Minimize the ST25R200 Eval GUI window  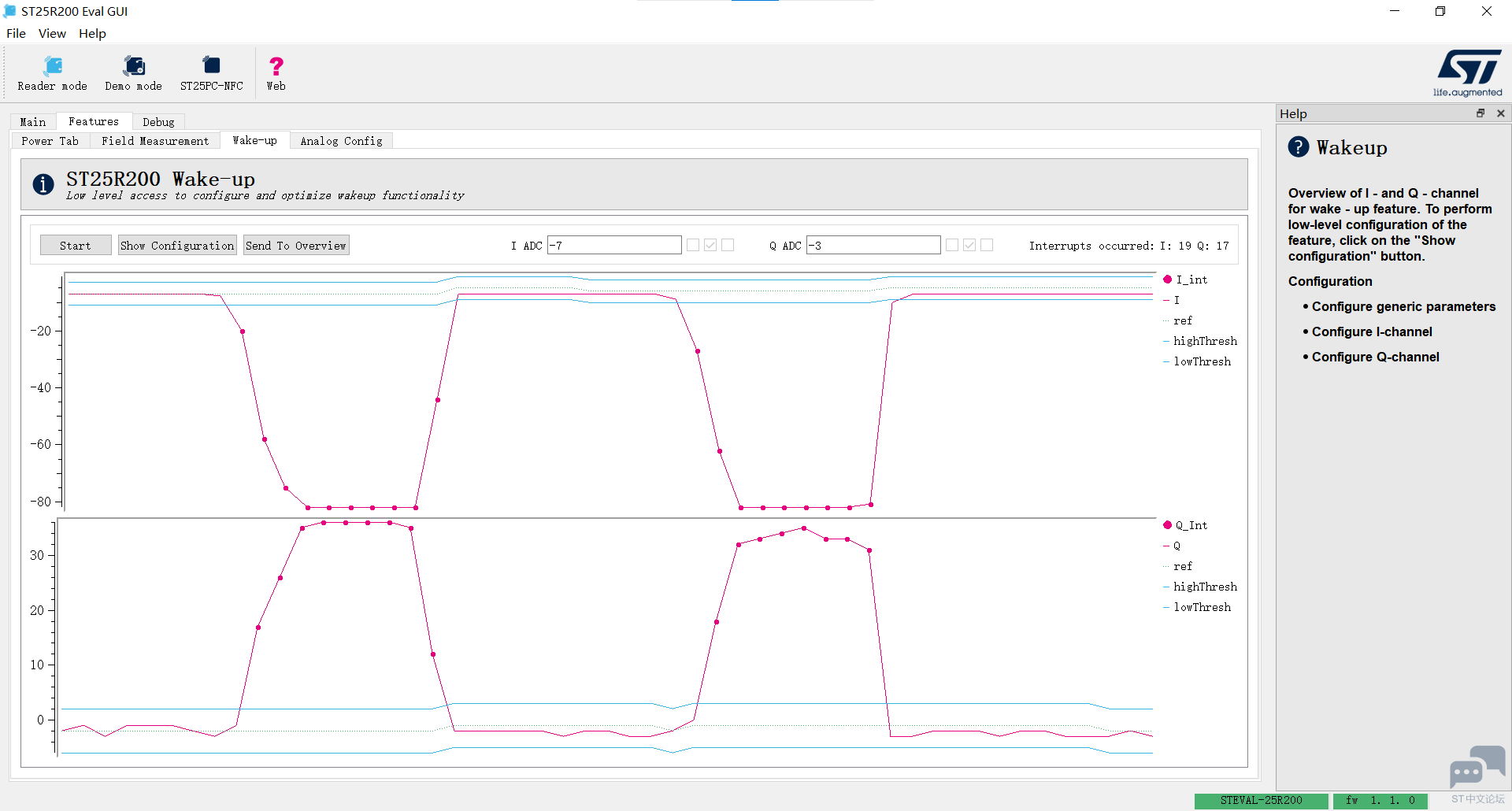(x=1395, y=11)
